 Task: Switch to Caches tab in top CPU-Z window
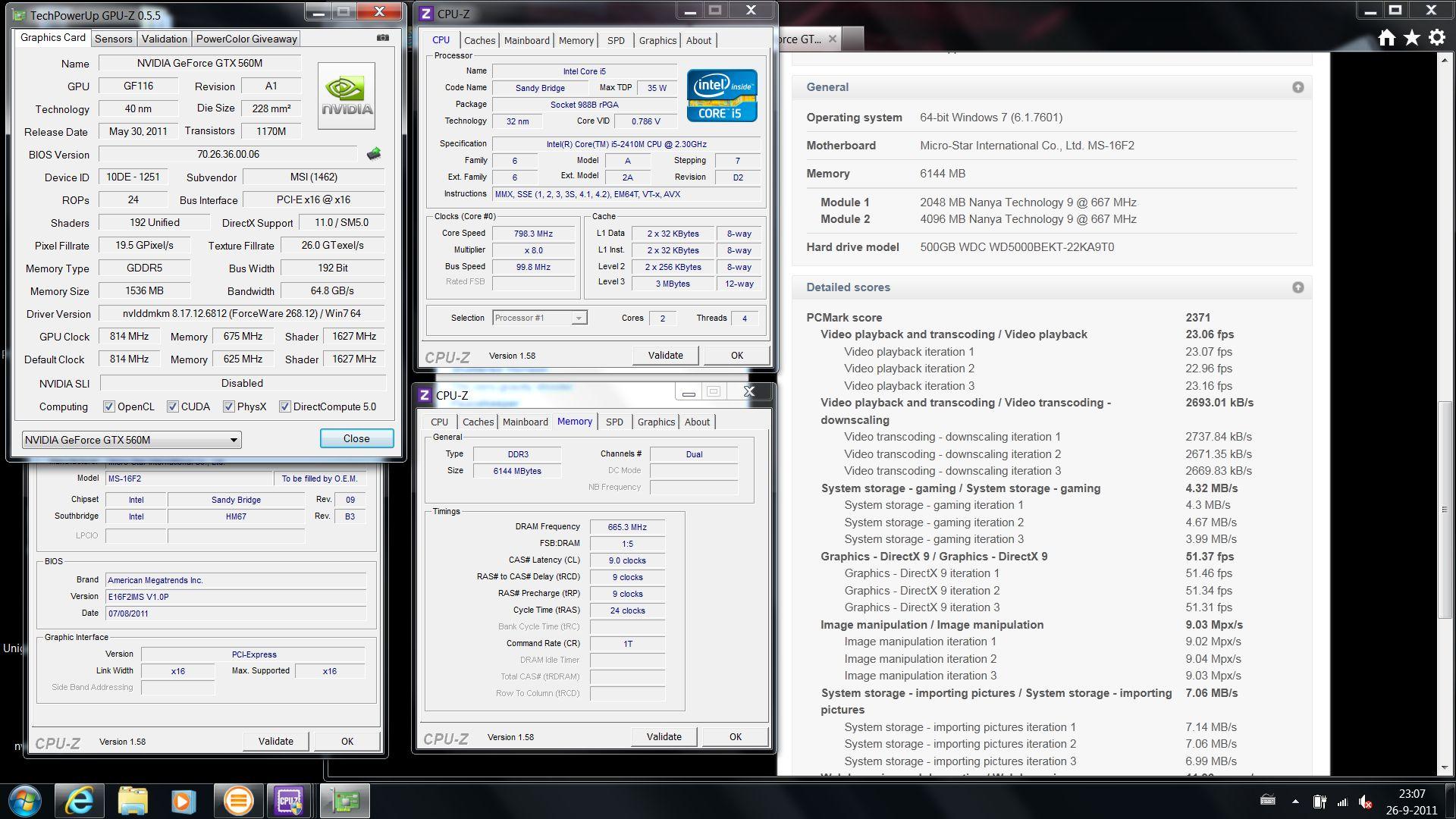479,41
